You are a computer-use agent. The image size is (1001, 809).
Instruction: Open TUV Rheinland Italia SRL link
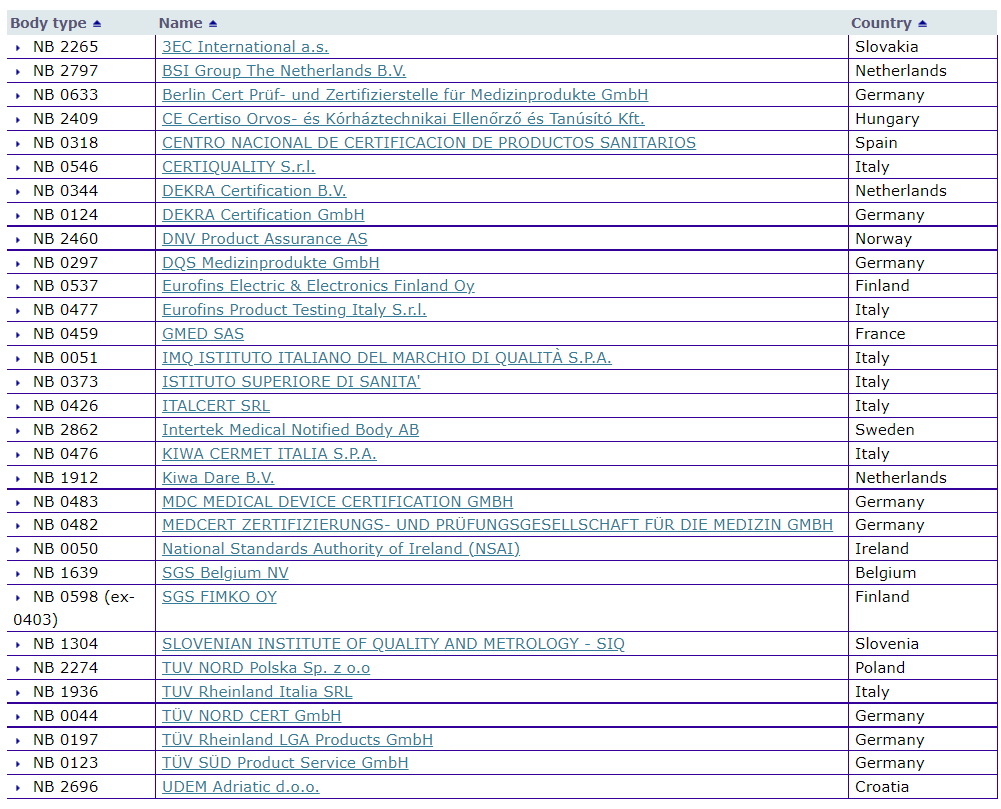point(257,691)
